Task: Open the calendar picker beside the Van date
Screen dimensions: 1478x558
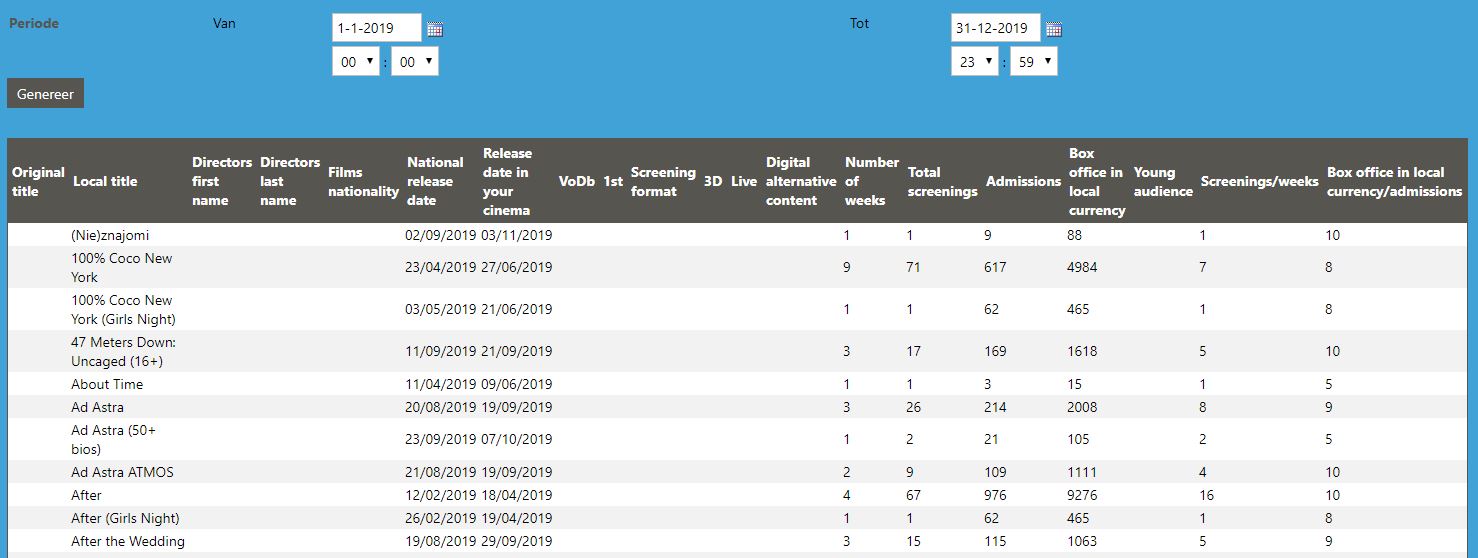Action: pyautogui.click(x=434, y=29)
